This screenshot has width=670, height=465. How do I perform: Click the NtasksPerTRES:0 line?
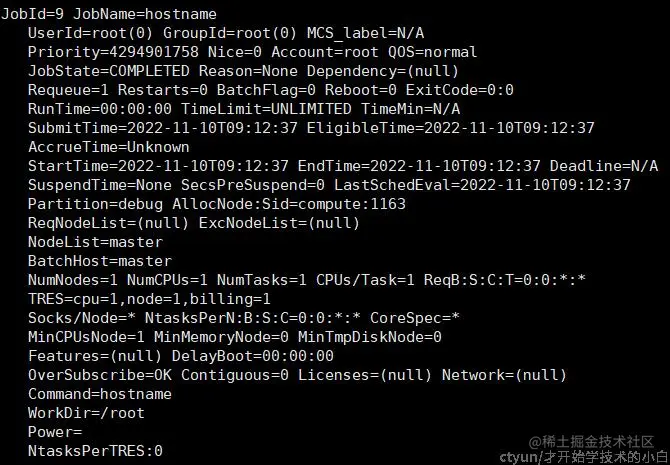click(95, 451)
